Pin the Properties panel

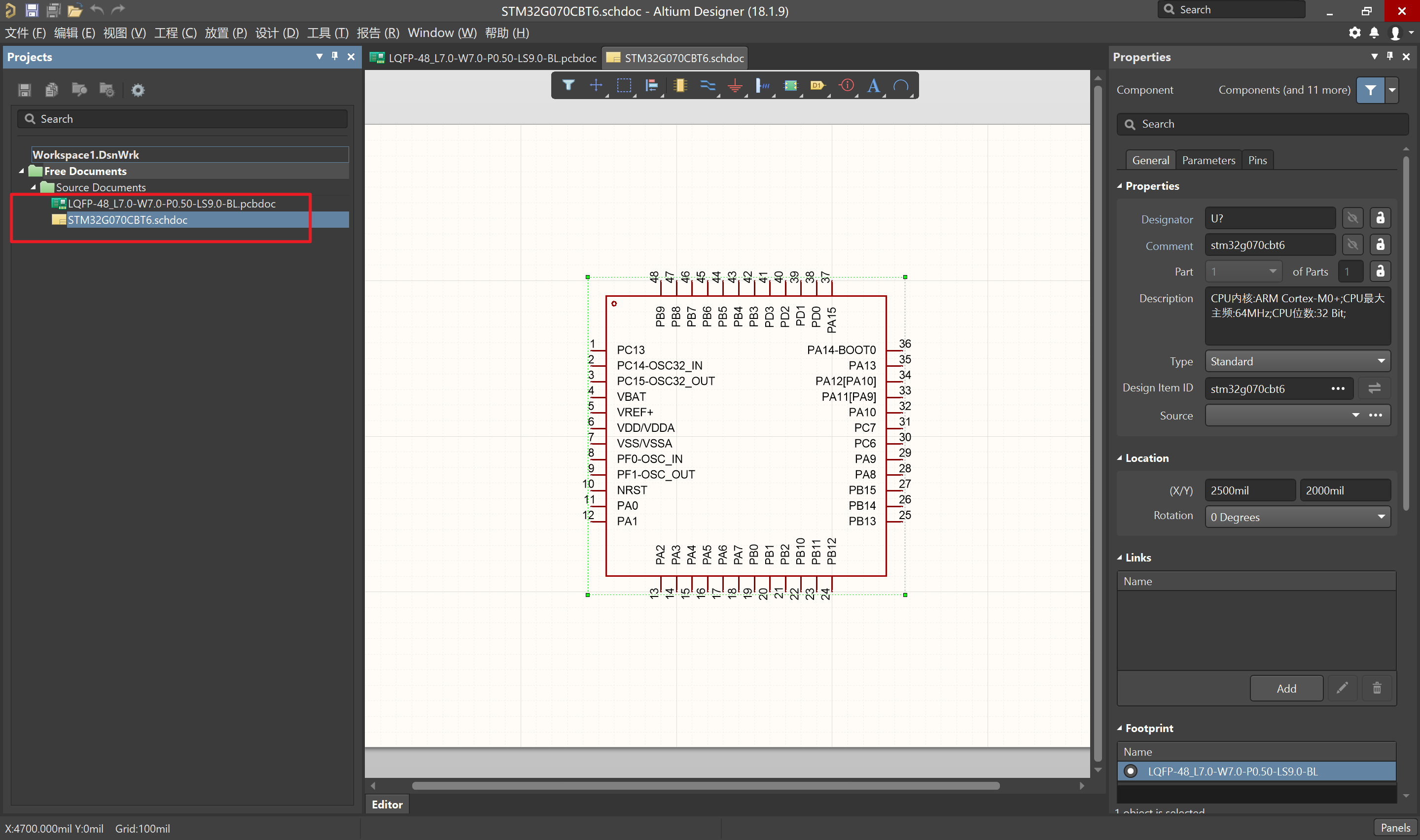[1390, 56]
